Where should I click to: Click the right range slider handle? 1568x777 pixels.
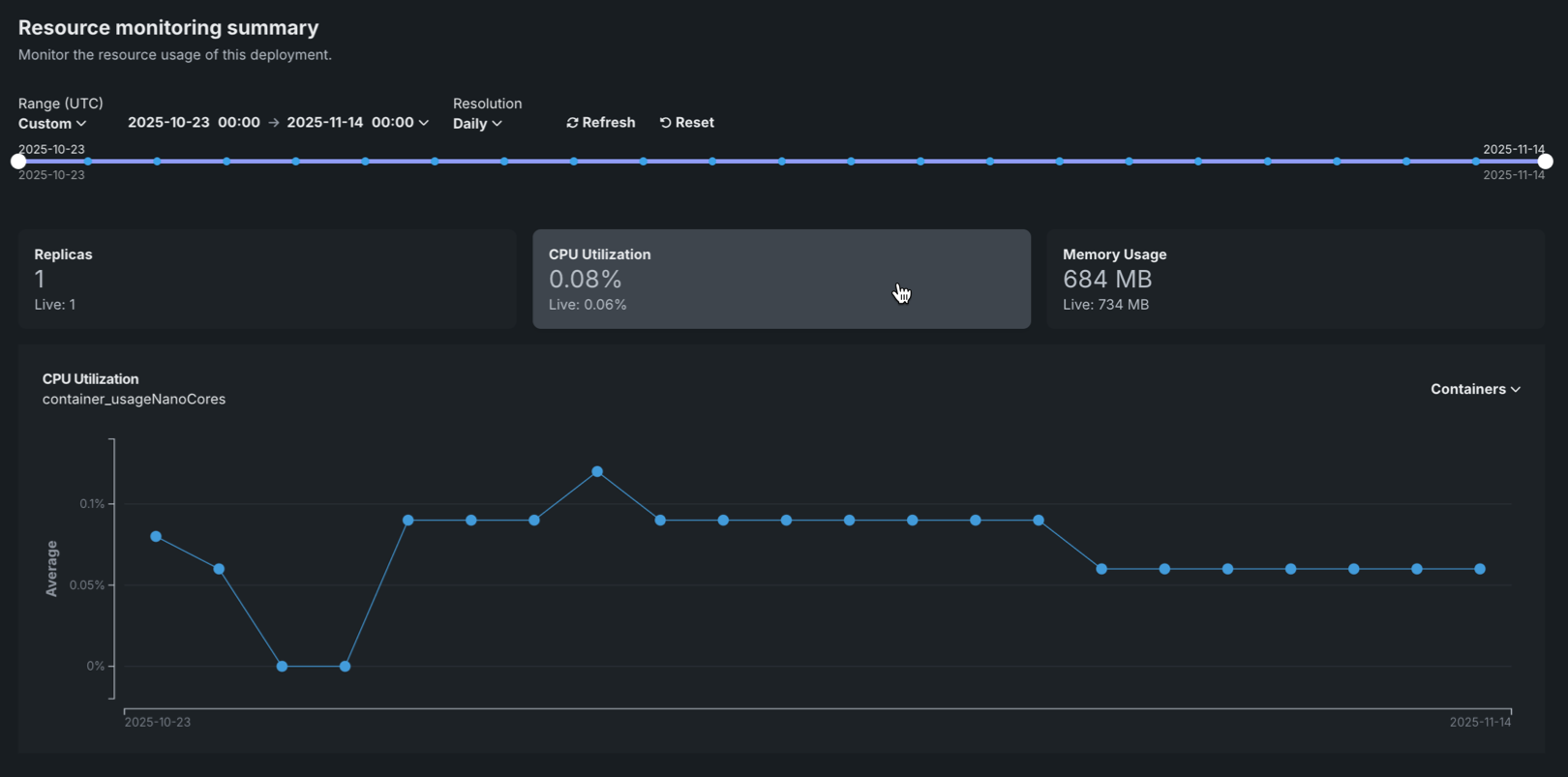click(1546, 162)
